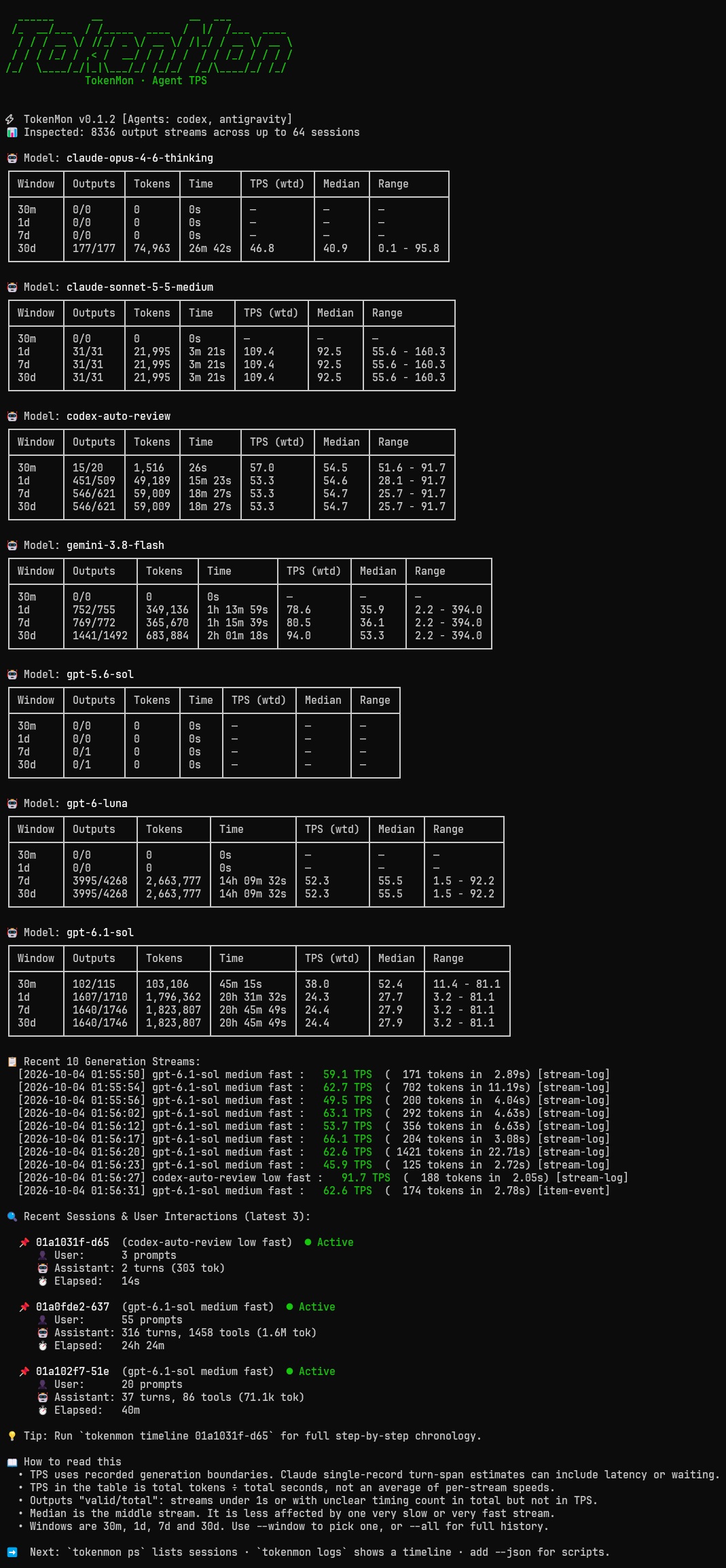Click the magnifier icon beside Recent Sessions

click(12, 1217)
